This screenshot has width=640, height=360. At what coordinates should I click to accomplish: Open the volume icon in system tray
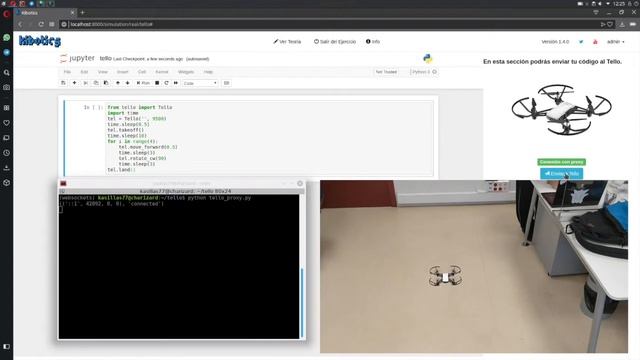(600, 4)
